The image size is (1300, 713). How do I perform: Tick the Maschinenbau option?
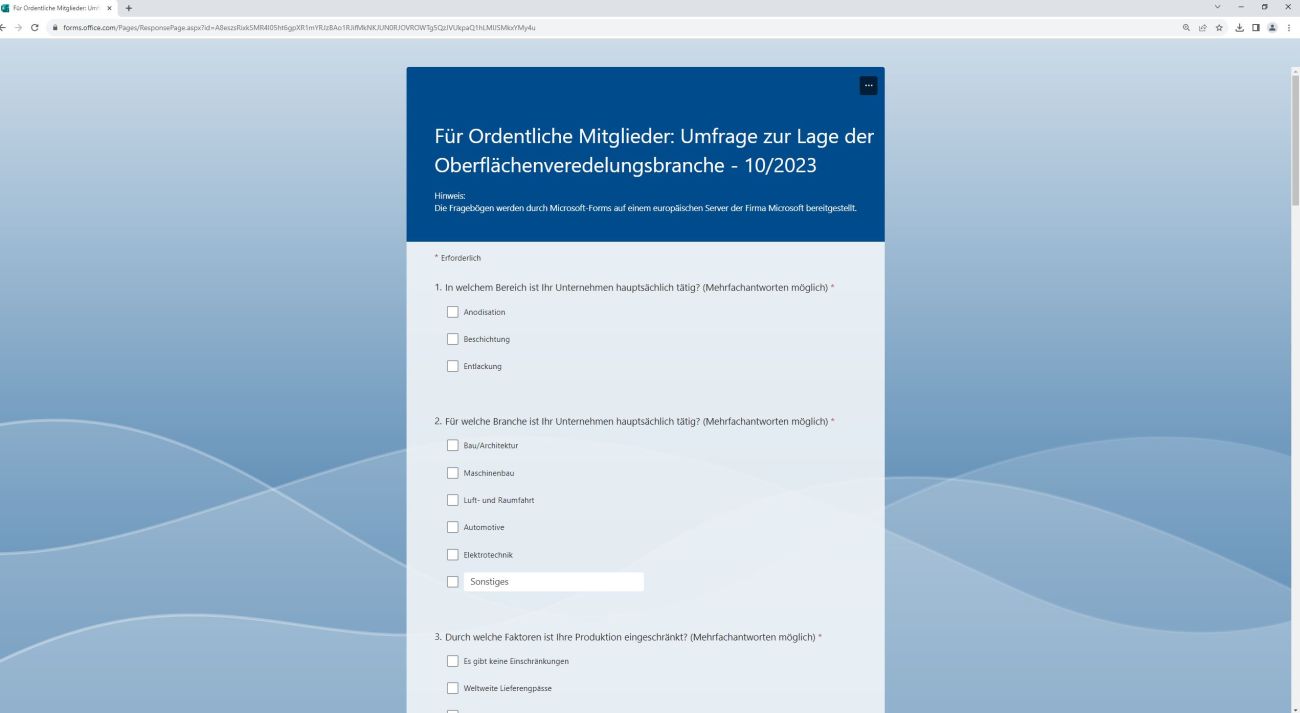452,472
